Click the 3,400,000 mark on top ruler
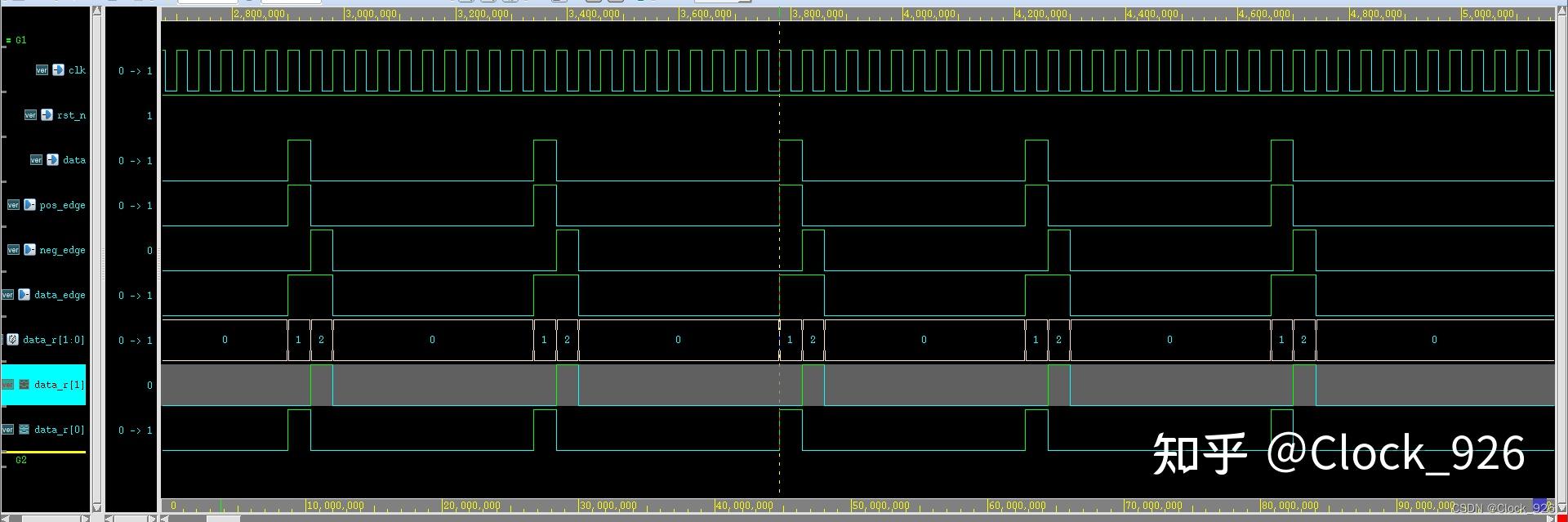This screenshot has height=522, width=1568. [x=595, y=14]
